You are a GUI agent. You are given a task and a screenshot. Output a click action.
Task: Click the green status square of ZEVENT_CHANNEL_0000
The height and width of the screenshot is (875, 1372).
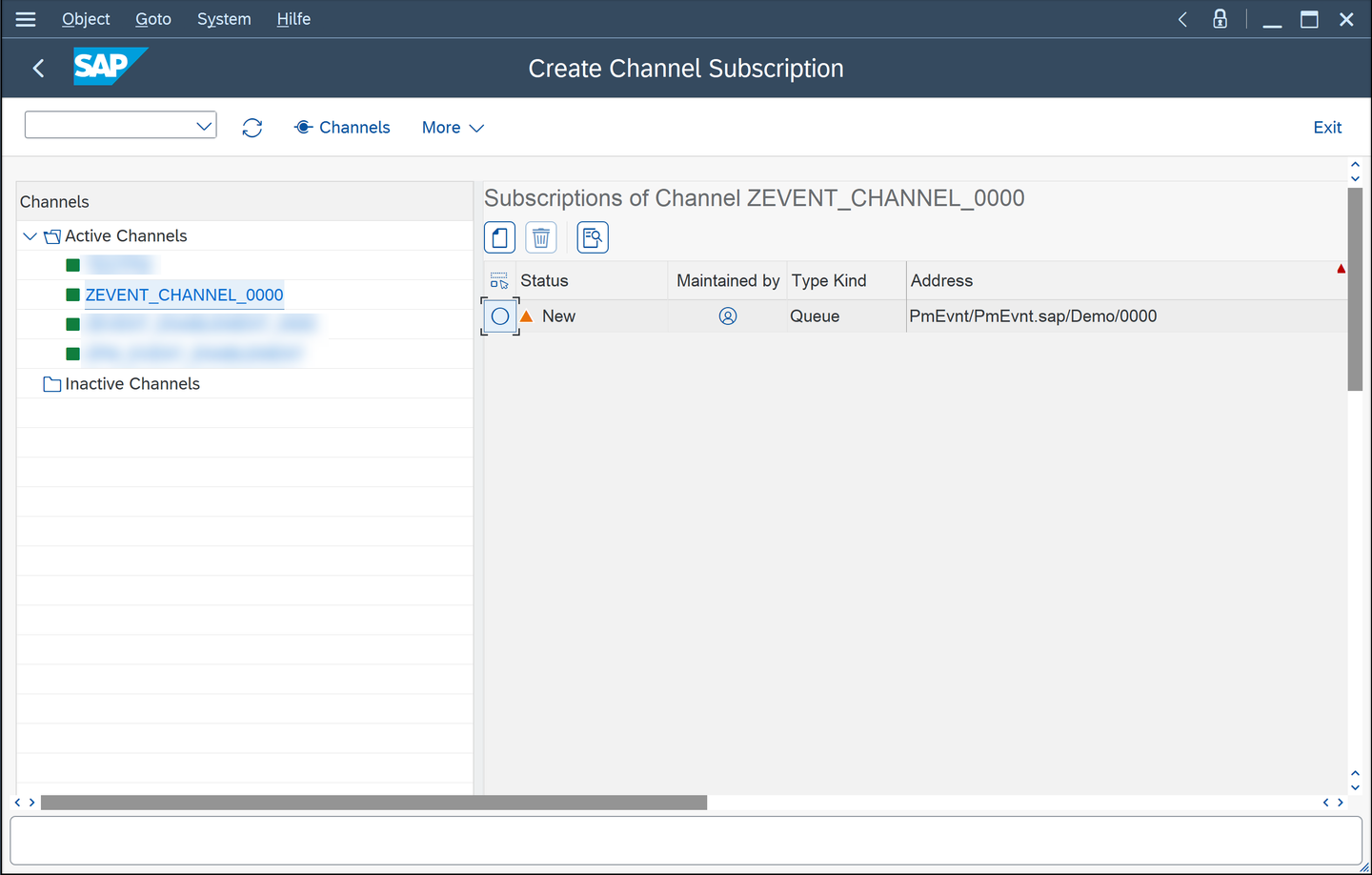[72, 295]
